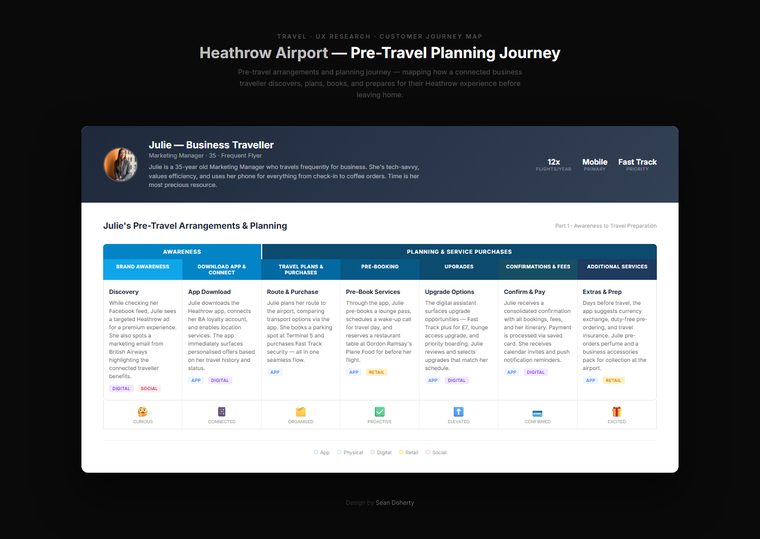
Task: Click the Connected phone emoji icon
Action: [222, 412]
